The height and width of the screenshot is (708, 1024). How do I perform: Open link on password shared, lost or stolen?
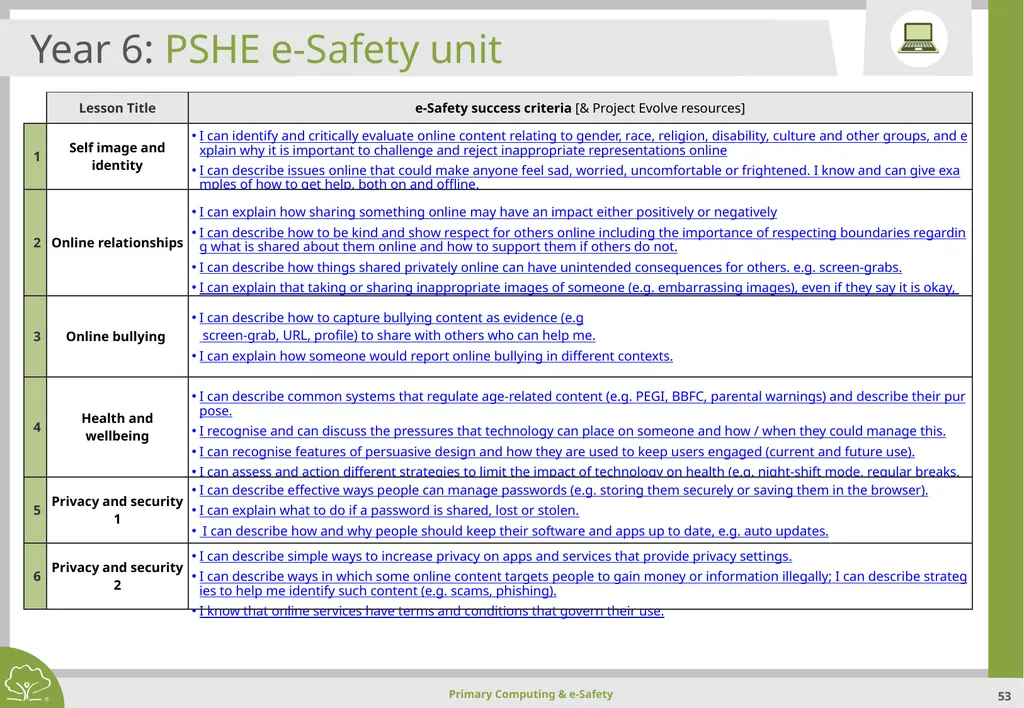click(389, 510)
